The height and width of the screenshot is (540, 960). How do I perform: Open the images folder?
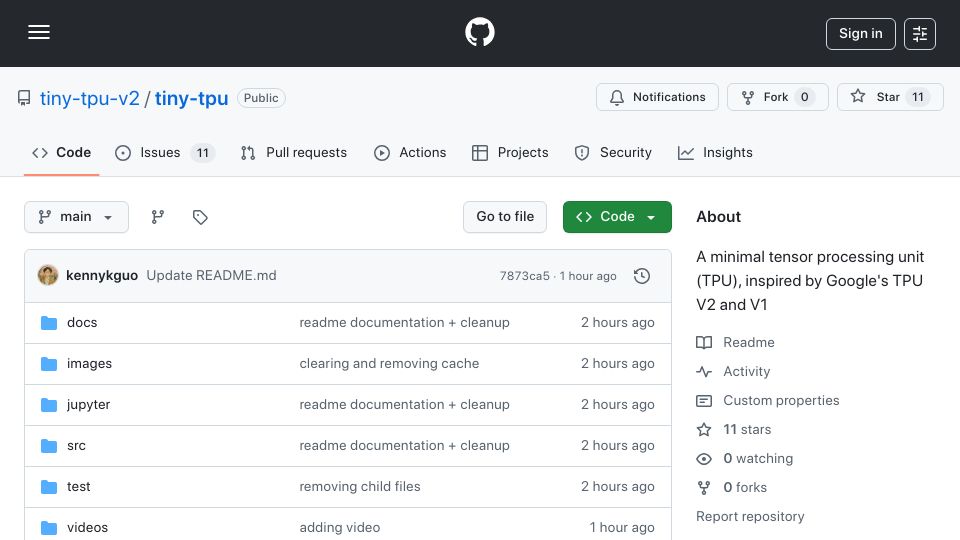89,364
